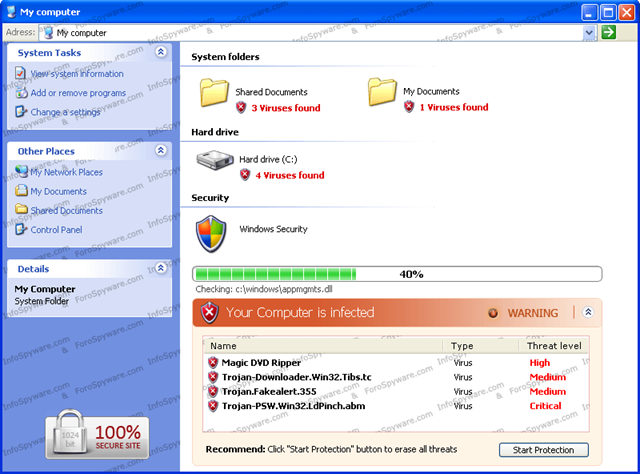Close the My computer window

point(627,12)
